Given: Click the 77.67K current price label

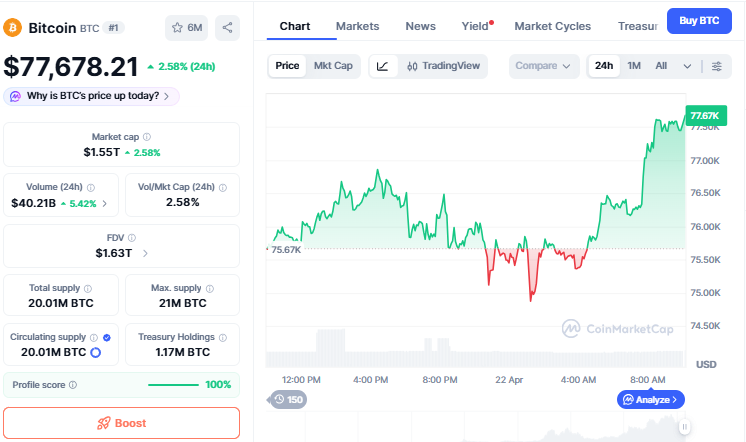Looking at the screenshot, I should point(706,116).
